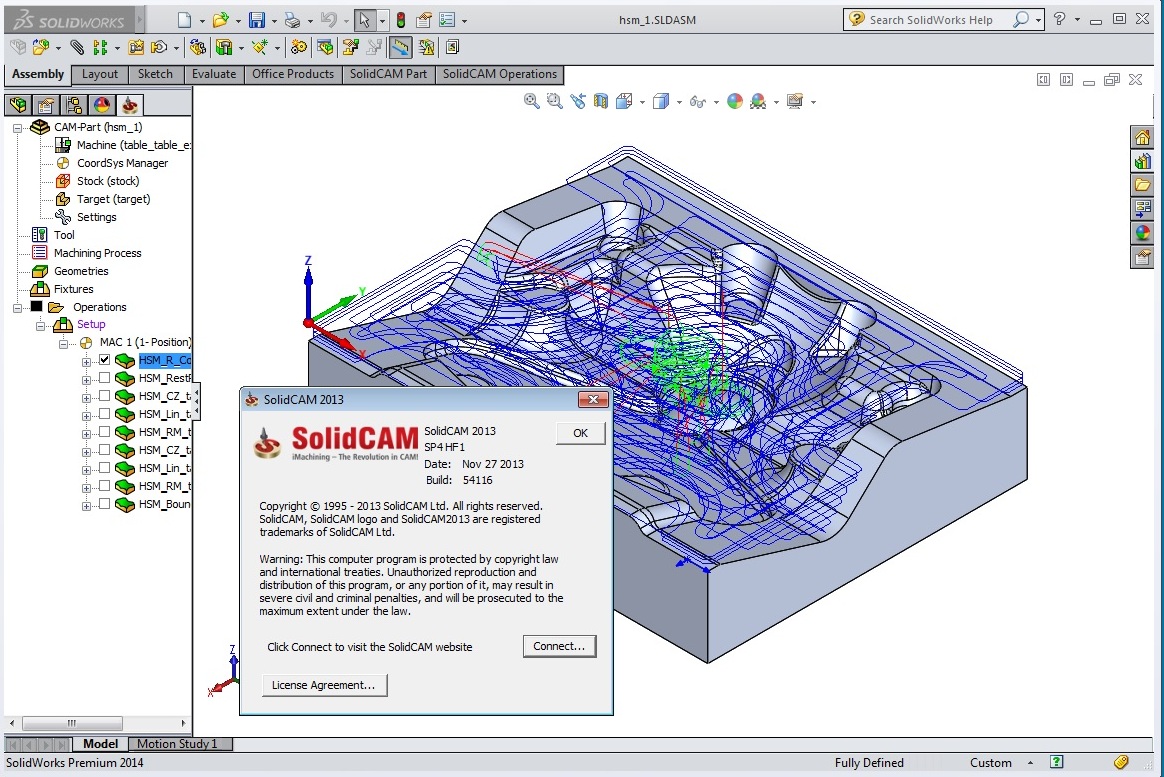Check the HSM_Rest operation checkbox

click(x=105, y=378)
